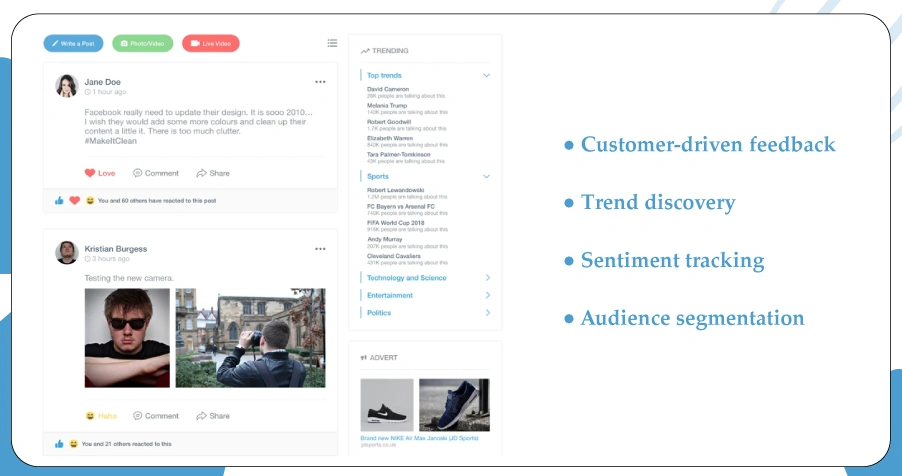902x476 pixels.
Task: Click the Photo/Video button
Action: pyautogui.click(x=142, y=44)
